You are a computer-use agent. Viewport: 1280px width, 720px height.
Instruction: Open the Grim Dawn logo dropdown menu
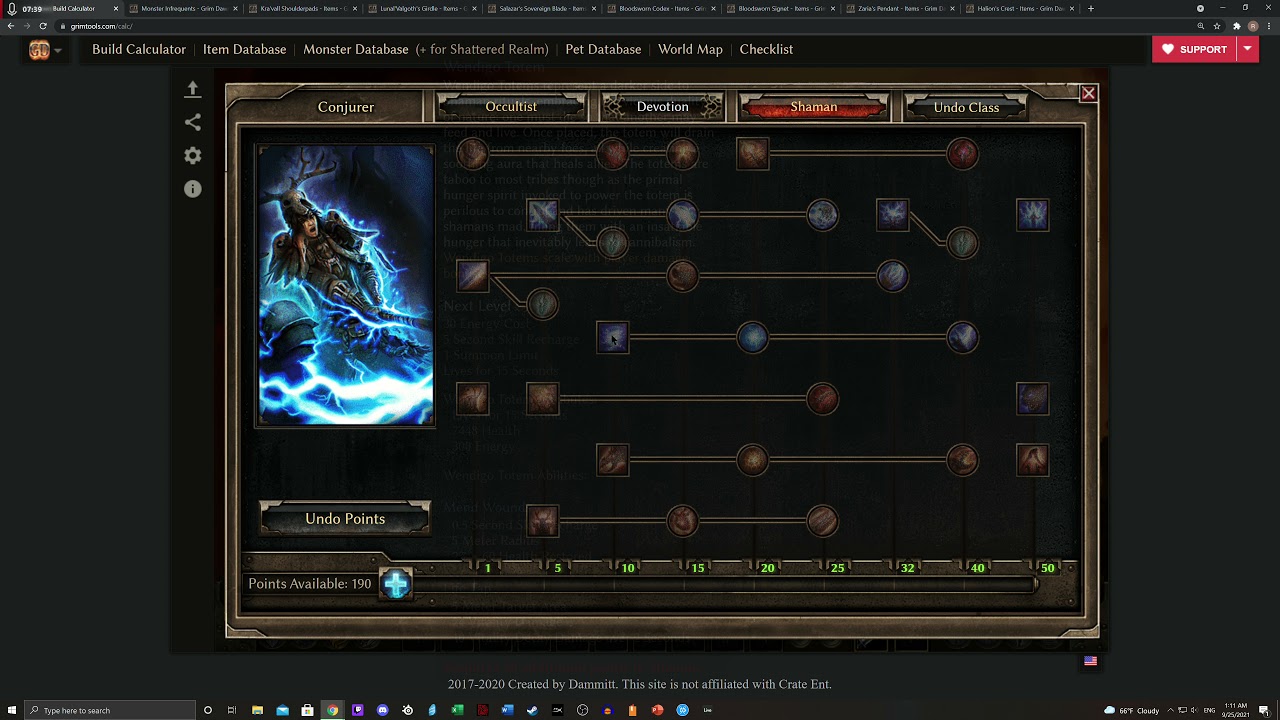click(x=44, y=50)
